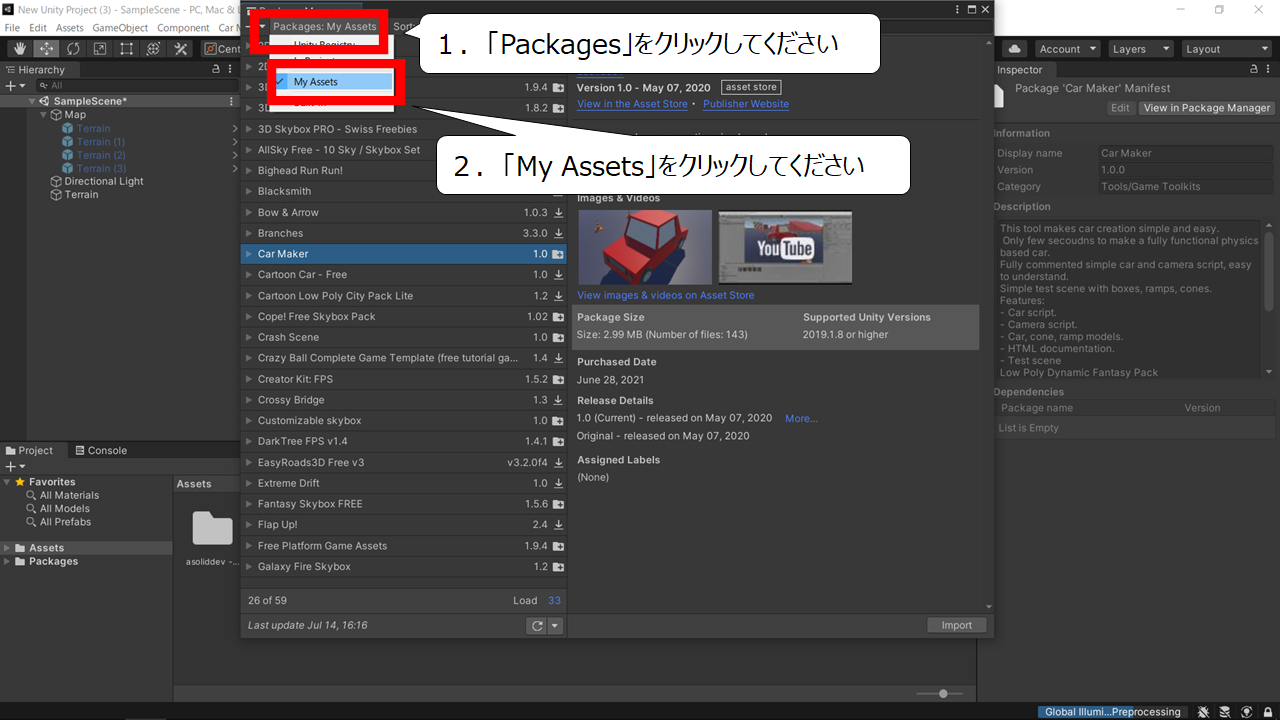Open the GameObject menu

point(120,28)
